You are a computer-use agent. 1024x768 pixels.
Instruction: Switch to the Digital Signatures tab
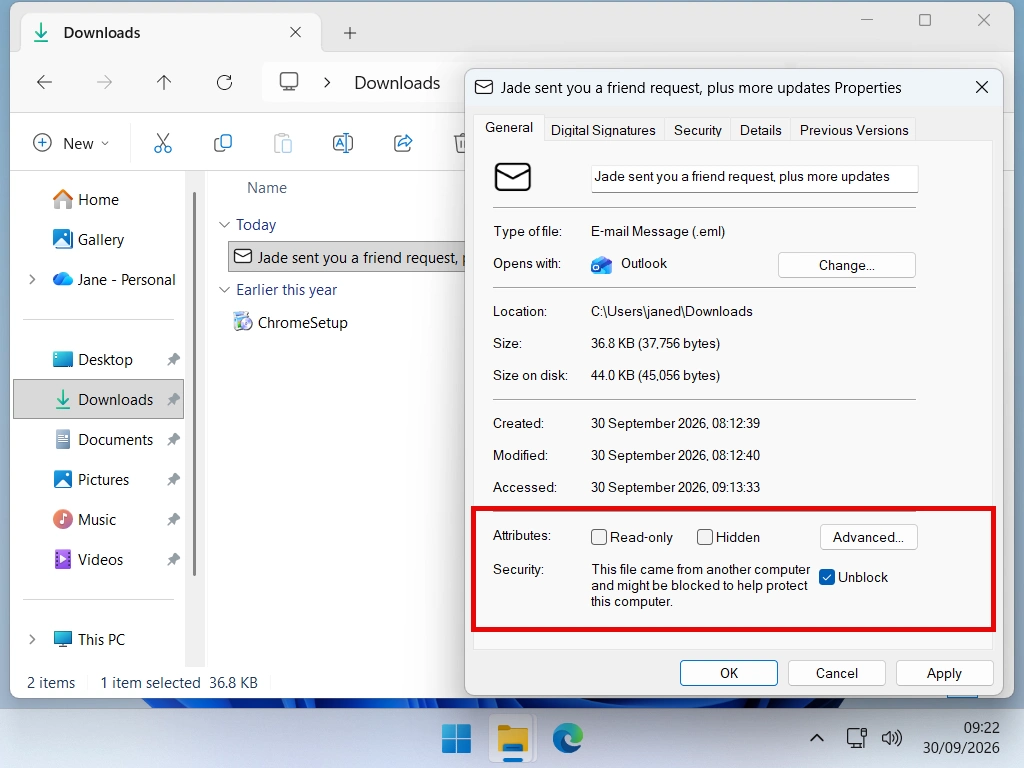[603, 130]
